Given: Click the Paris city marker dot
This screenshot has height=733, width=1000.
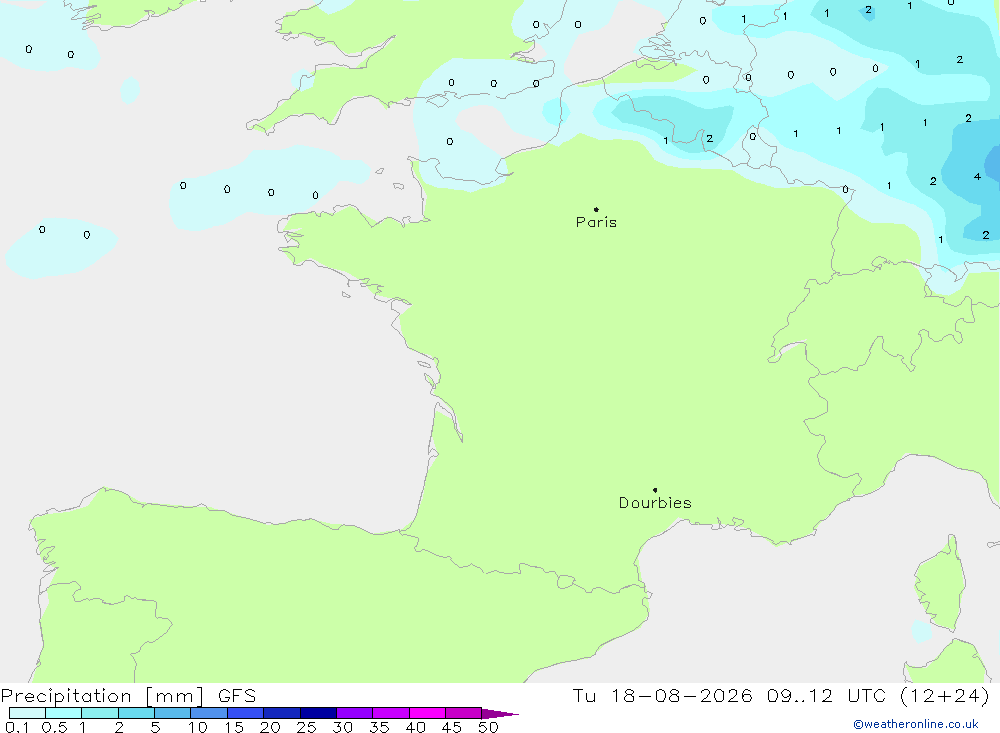Looking at the screenshot, I should pyautogui.click(x=596, y=209).
